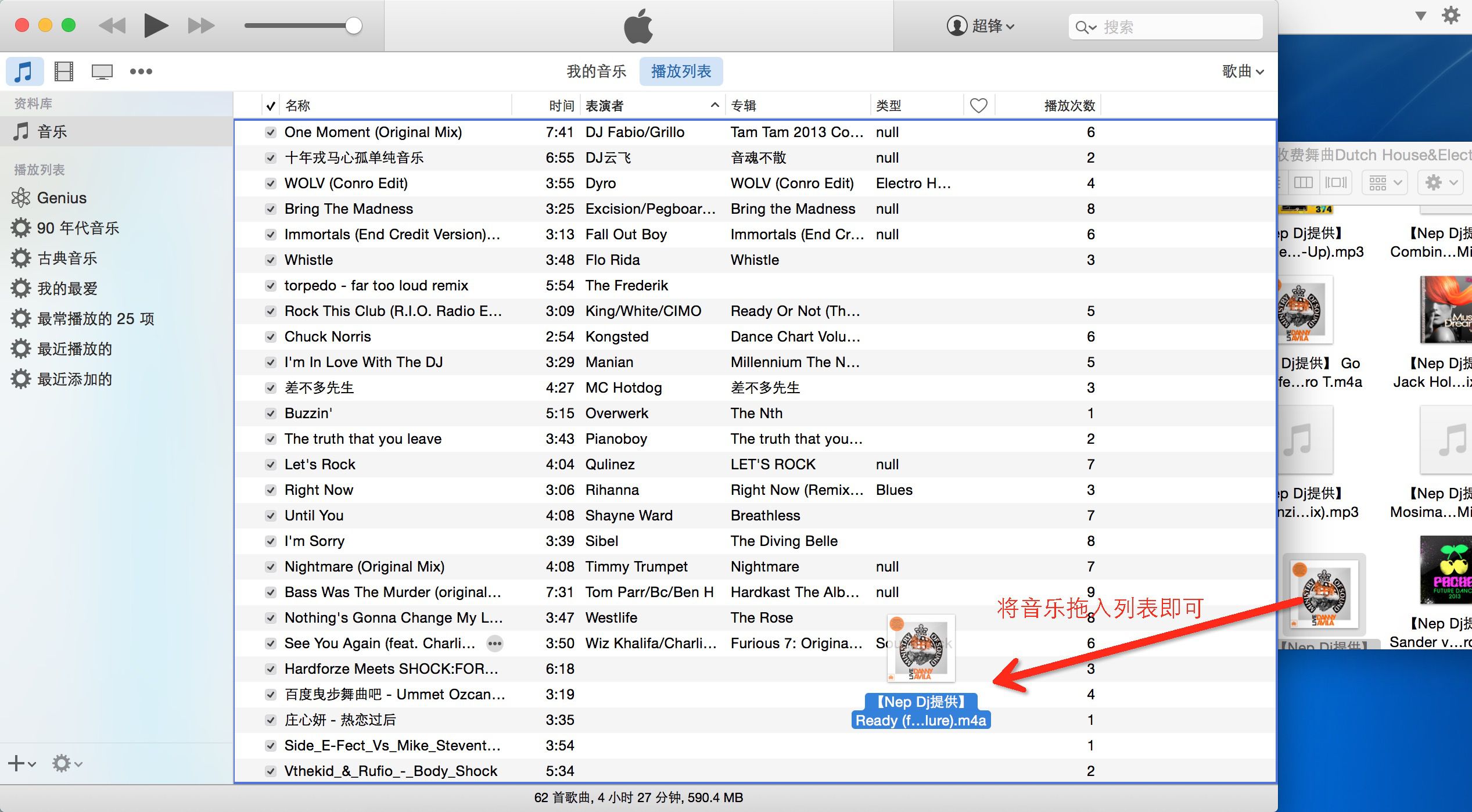
Task: Sort songs by the 时间 column header
Action: pos(545,106)
